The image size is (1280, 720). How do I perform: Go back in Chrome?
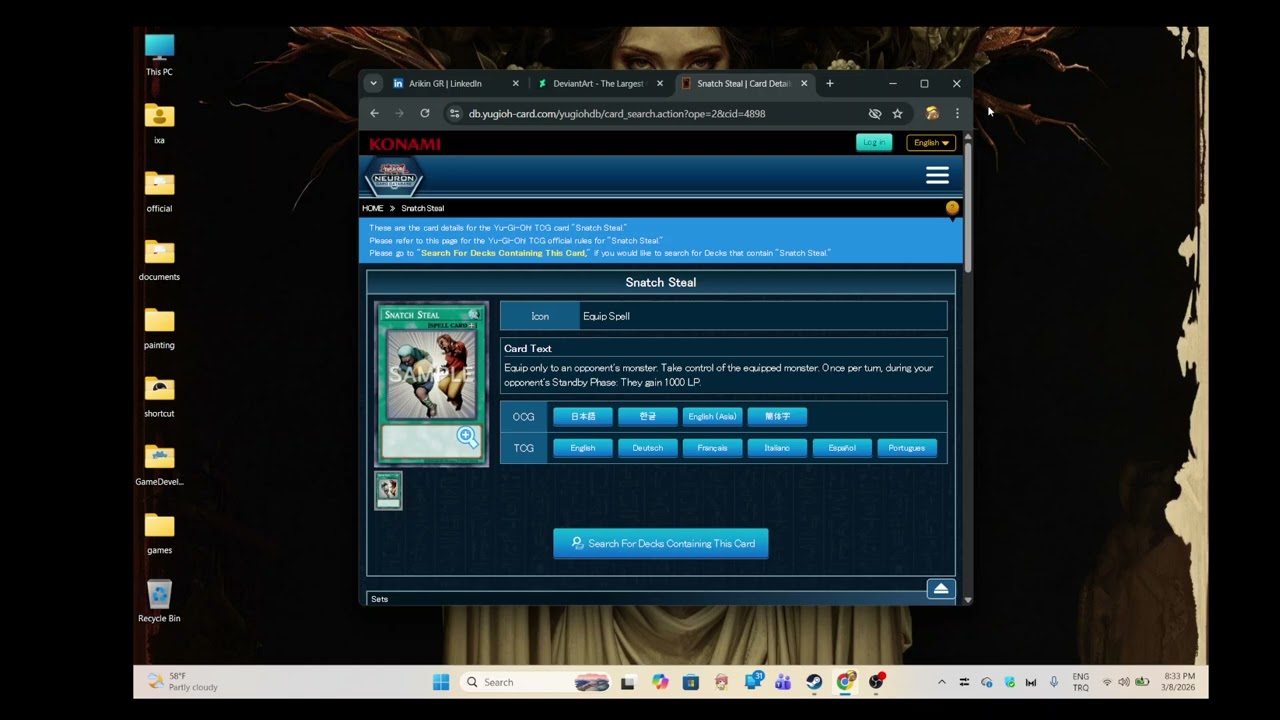coord(374,114)
